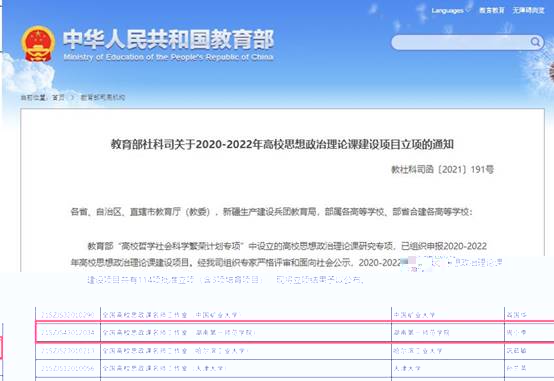The image size is (554, 381).
Task: Click the English subtitle Ministry of Education
Action: pos(168,57)
